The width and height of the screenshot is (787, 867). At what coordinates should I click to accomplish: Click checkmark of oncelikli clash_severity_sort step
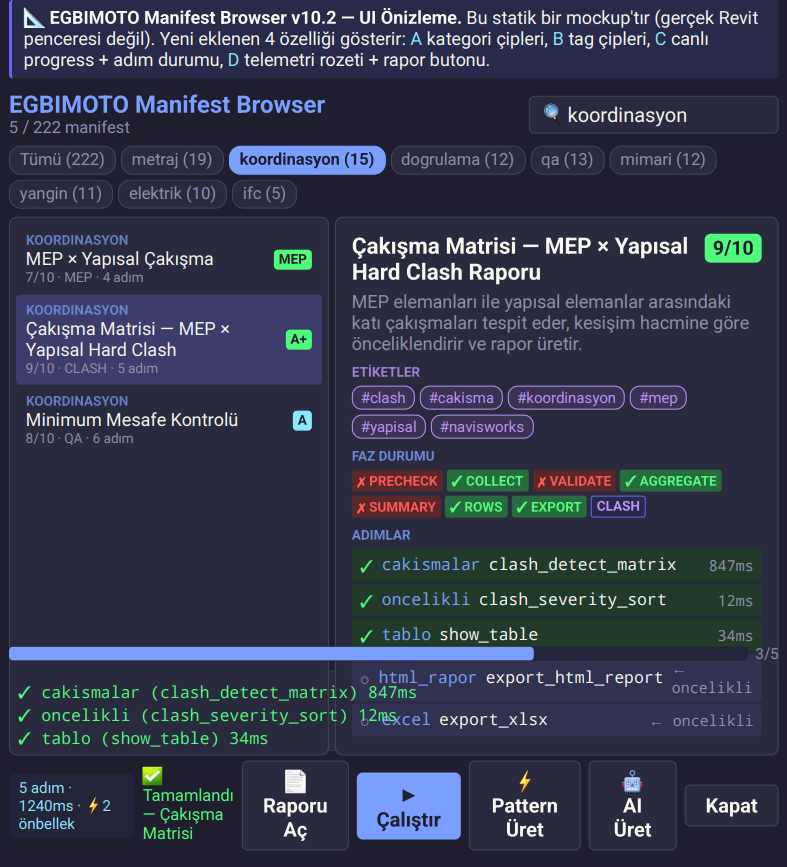[366, 601]
